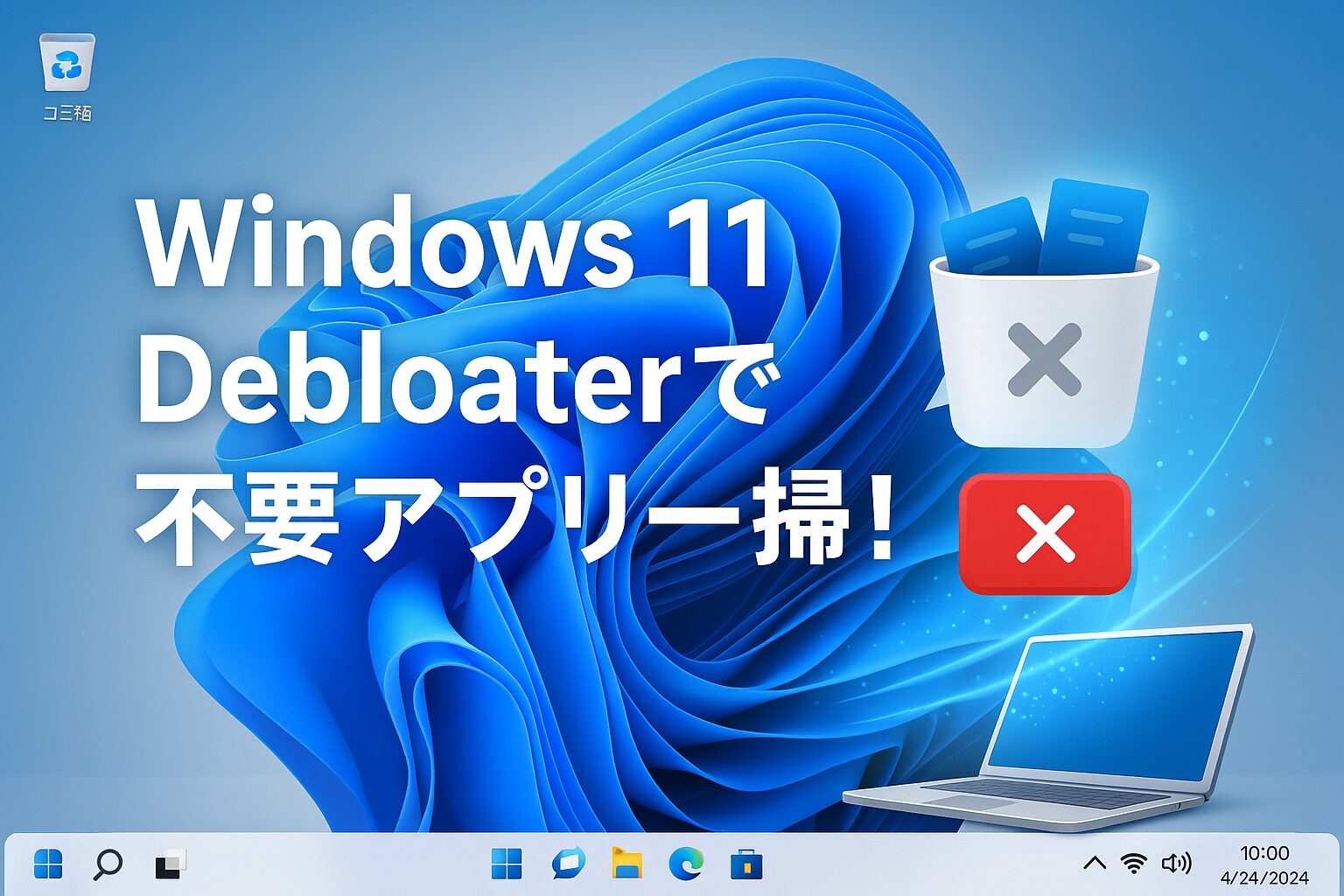Screen dimensions: 1344x896
Task: Click the far-left Windows logo taskbar button
Action: pyautogui.click(x=48, y=864)
